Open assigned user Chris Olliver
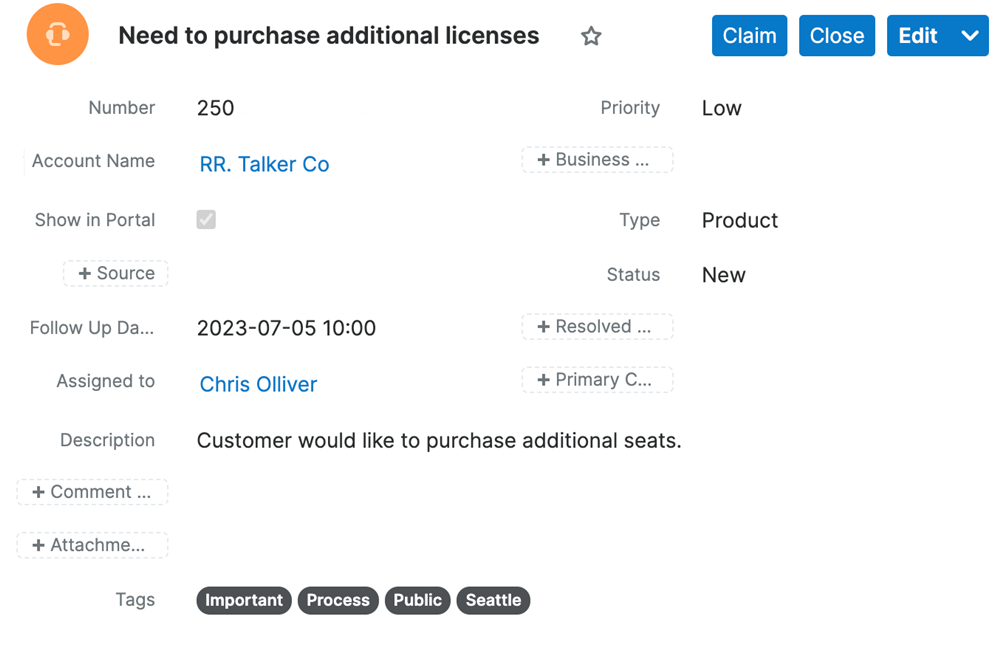Viewport: 997px width, 647px height. 258,384
